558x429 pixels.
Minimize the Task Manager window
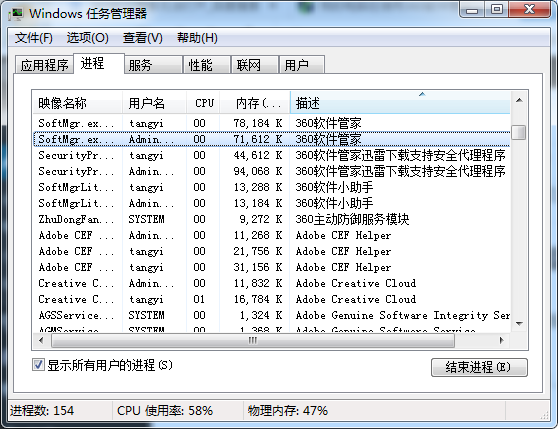[472, 10]
